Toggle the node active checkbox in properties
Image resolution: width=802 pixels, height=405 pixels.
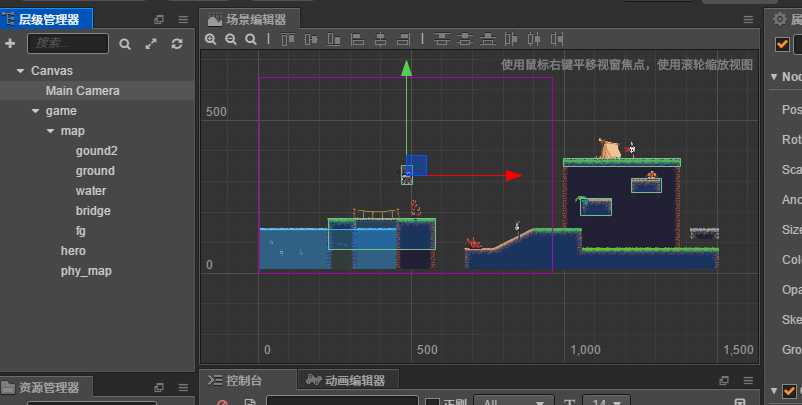[x=782, y=44]
